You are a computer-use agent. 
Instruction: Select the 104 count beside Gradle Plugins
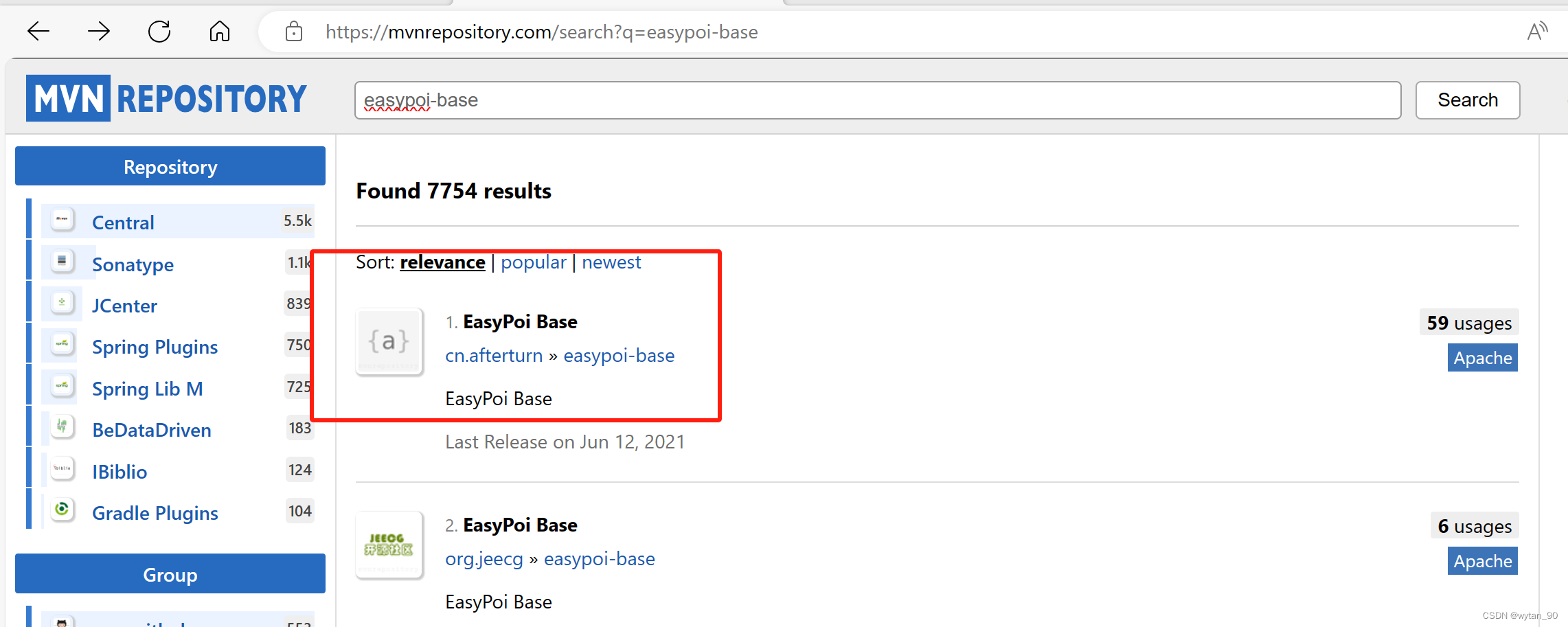(x=300, y=511)
